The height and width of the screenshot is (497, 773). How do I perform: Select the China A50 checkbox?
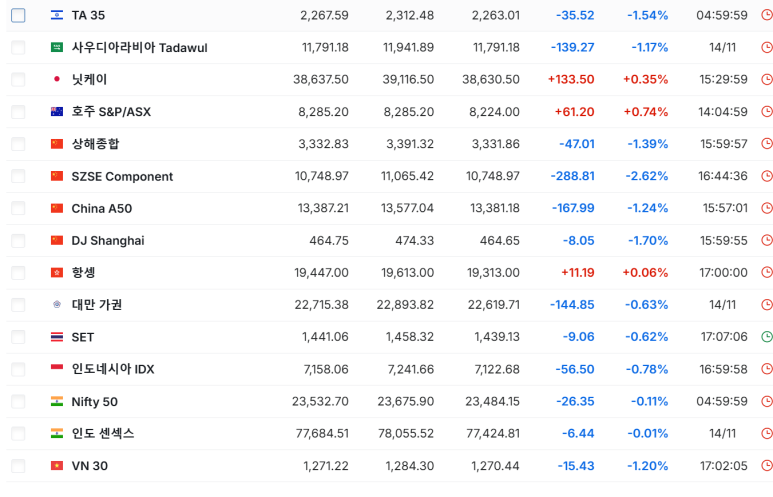click(x=18, y=208)
